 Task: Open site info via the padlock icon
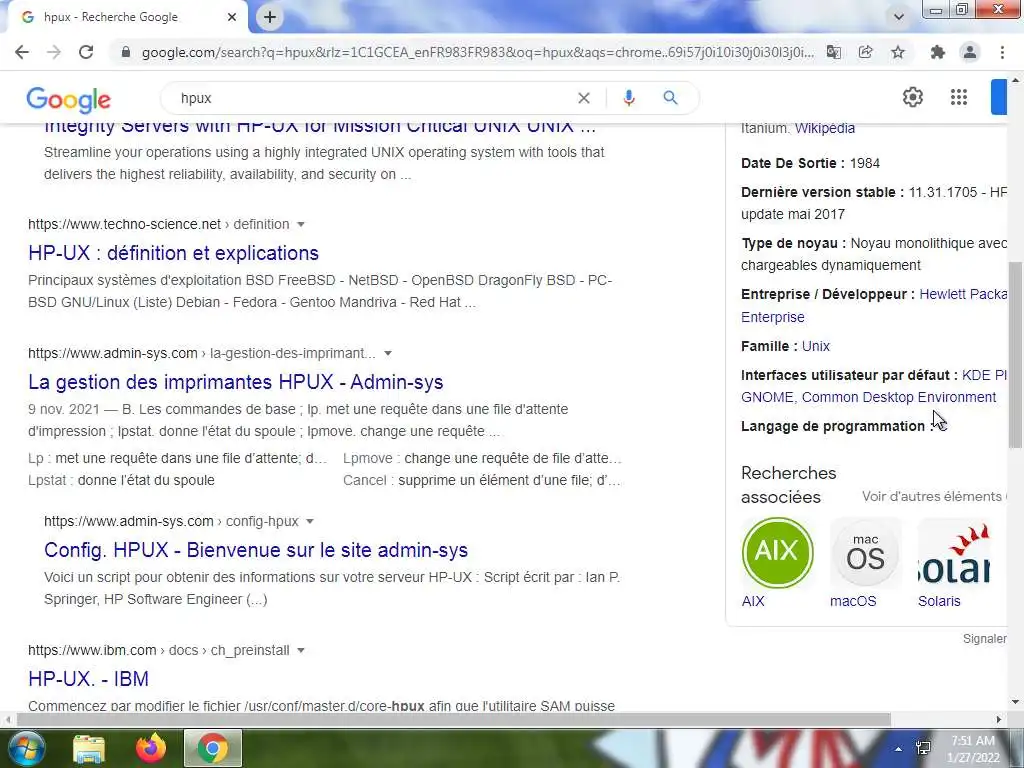126,52
